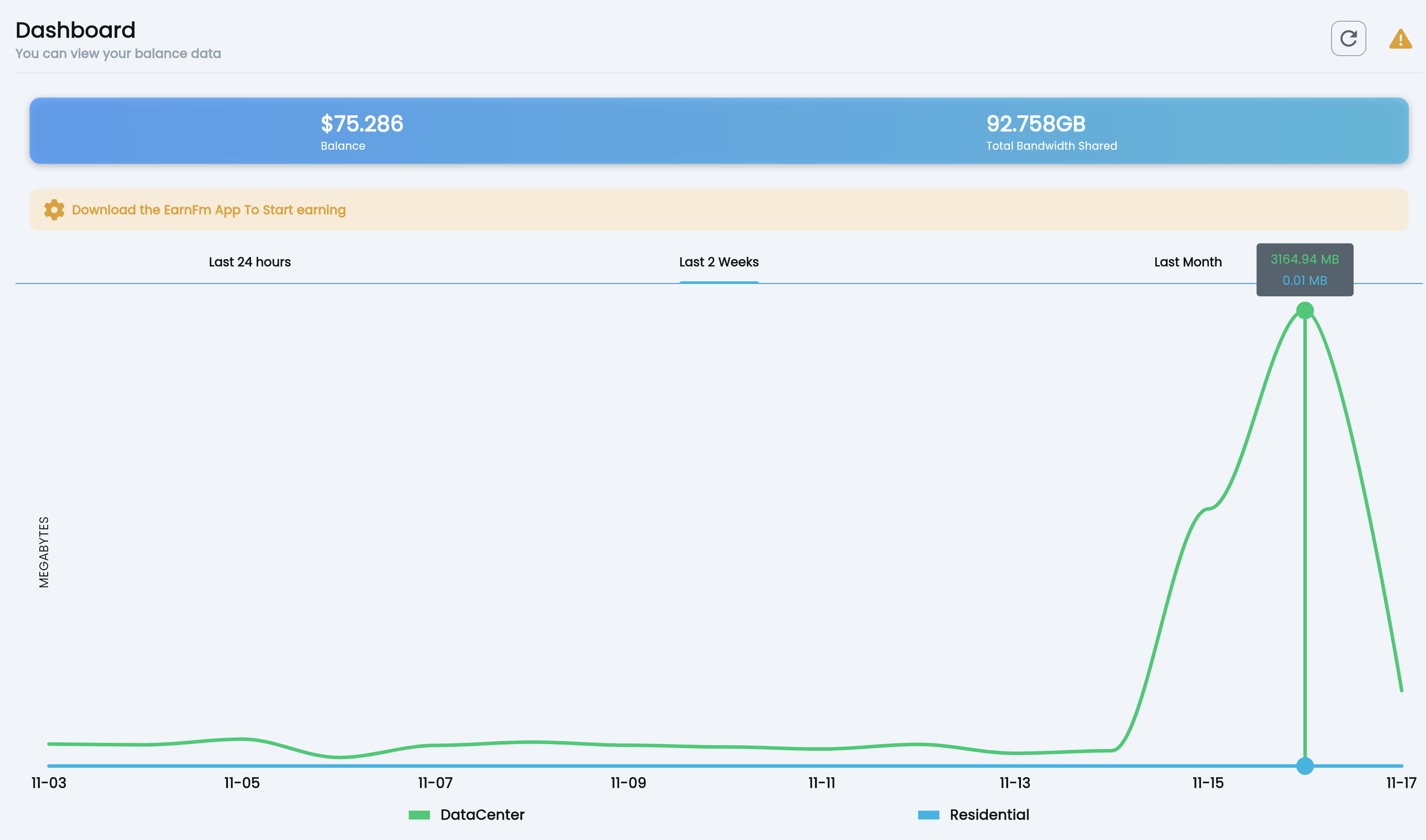Click the green peak data point marker

(1304, 310)
